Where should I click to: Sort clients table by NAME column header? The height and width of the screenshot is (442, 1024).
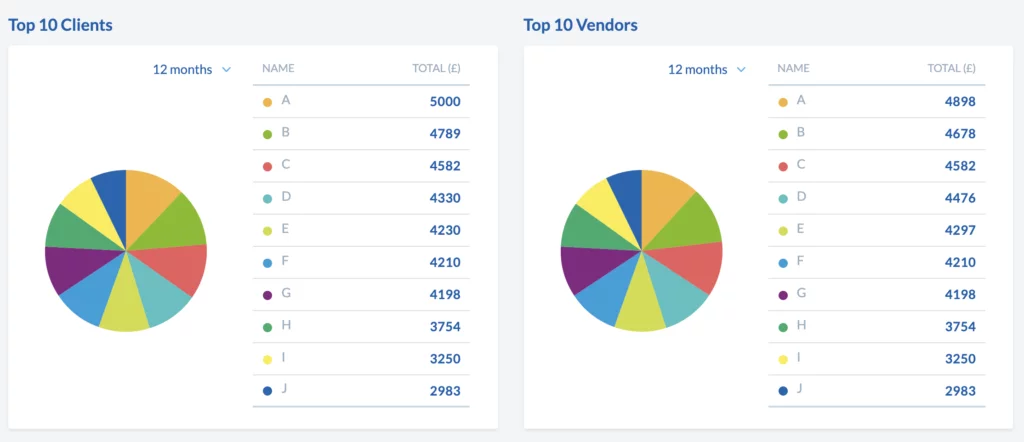pos(278,69)
